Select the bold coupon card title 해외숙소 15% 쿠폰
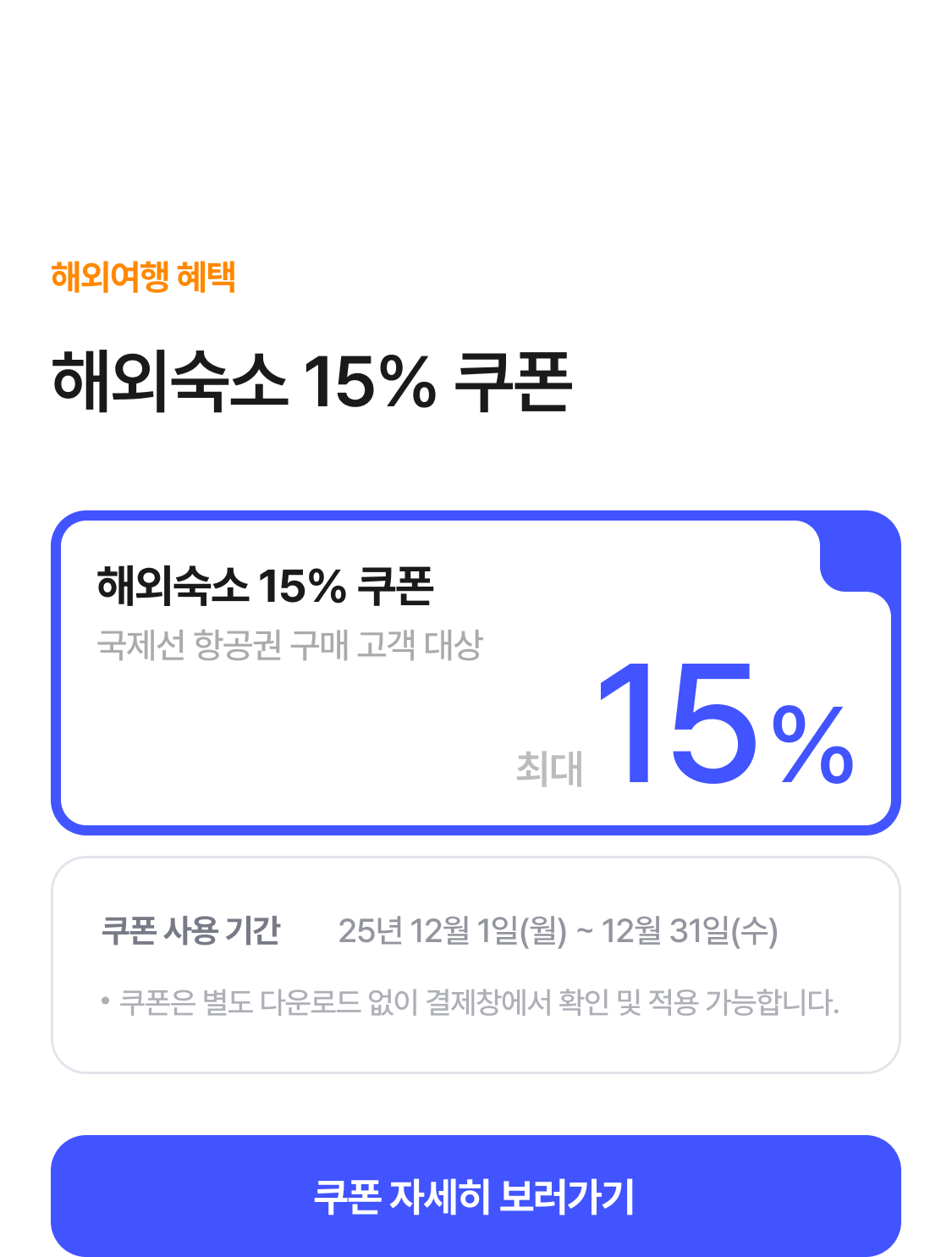The width and height of the screenshot is (952, 1257). (x=265, y=585)
